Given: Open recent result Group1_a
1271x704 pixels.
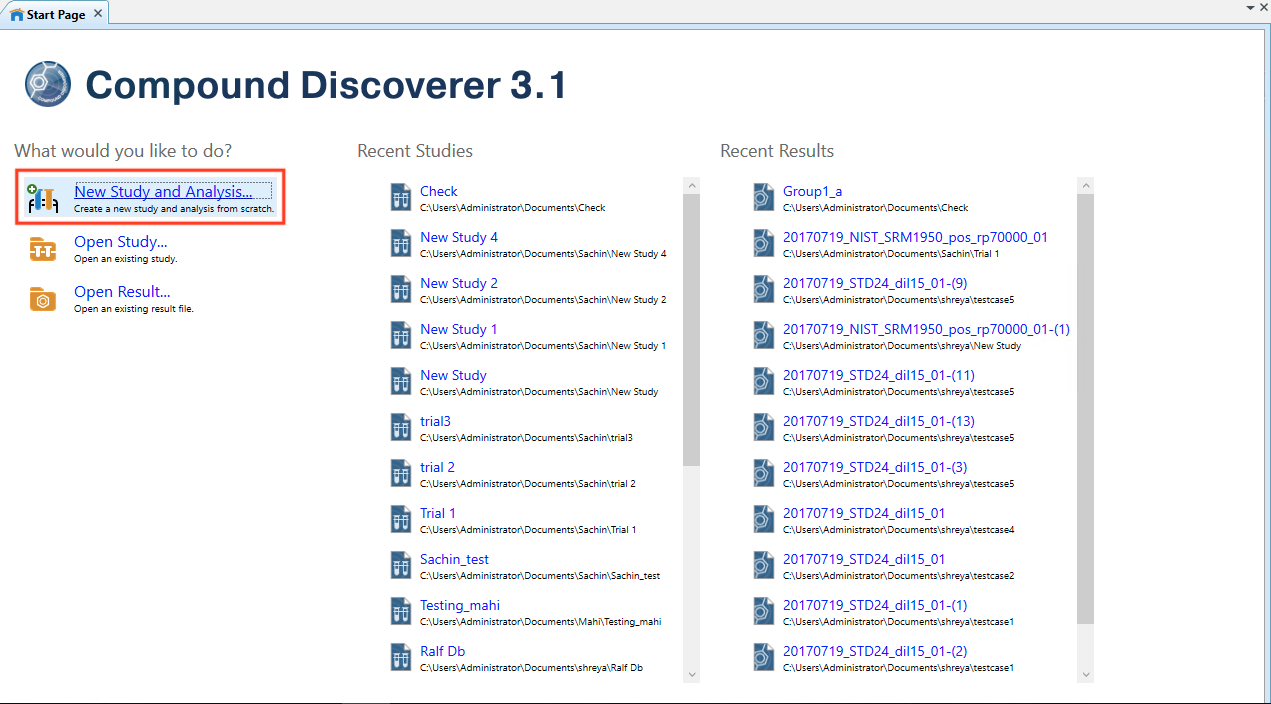Looking at the screenshot, I should (x=813, y=191).
